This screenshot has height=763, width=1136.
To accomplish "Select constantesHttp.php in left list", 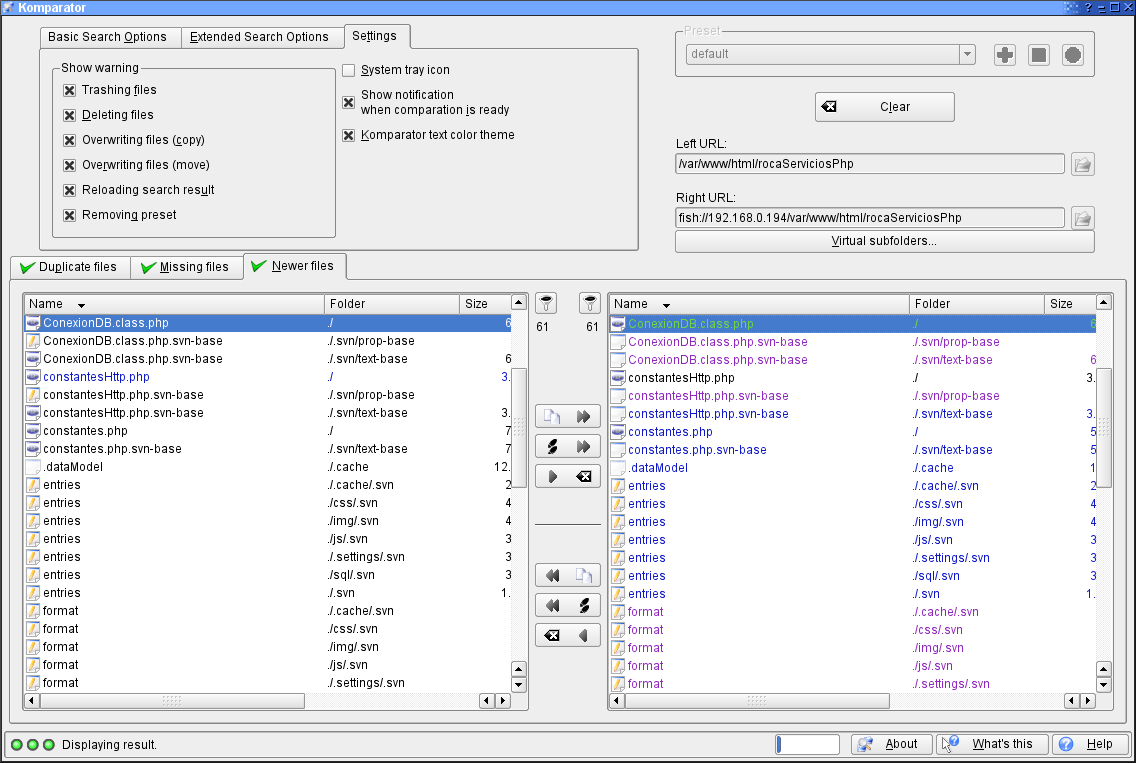I will coord(269,377).
